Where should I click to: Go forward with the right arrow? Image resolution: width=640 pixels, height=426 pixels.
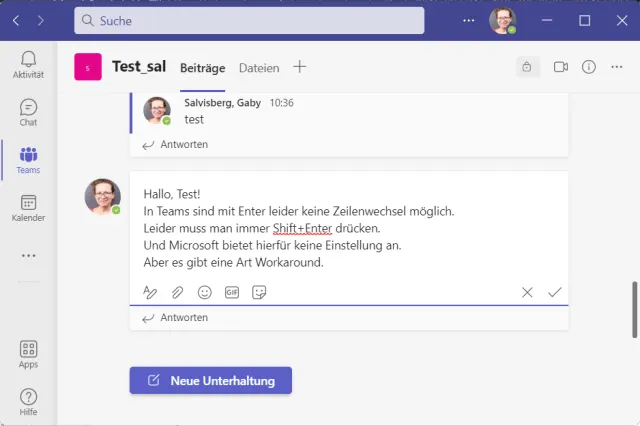click(x=40, y=20)
